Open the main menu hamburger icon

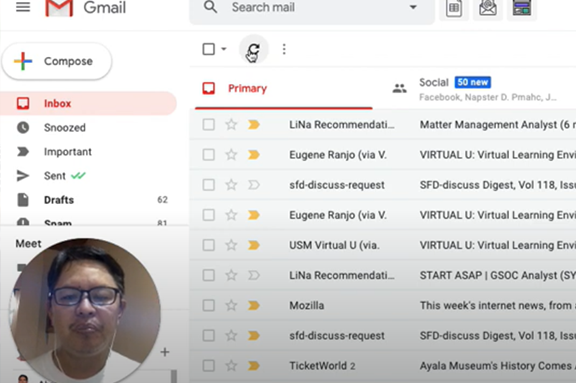pos(23,7)
